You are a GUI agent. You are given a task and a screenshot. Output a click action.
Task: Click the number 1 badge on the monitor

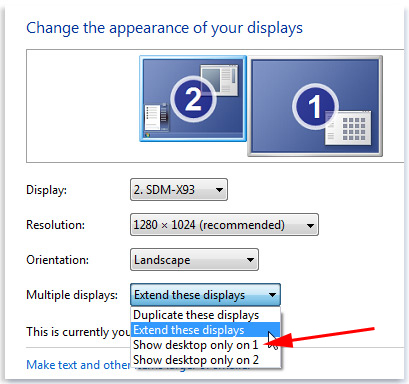tap(315, 106)
